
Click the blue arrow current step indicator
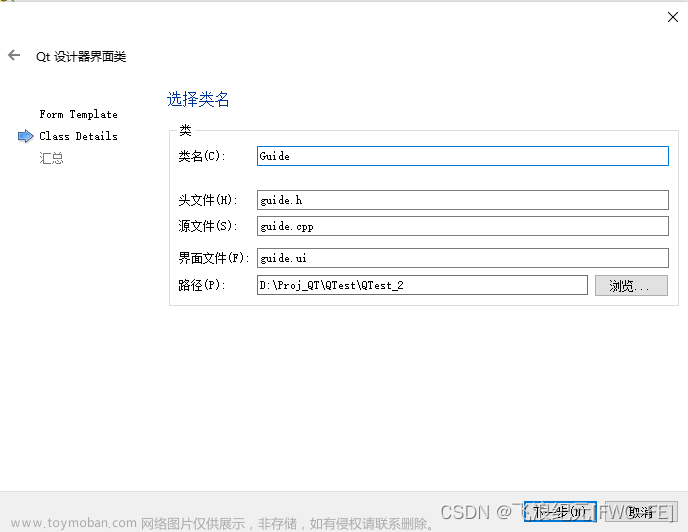25,136
